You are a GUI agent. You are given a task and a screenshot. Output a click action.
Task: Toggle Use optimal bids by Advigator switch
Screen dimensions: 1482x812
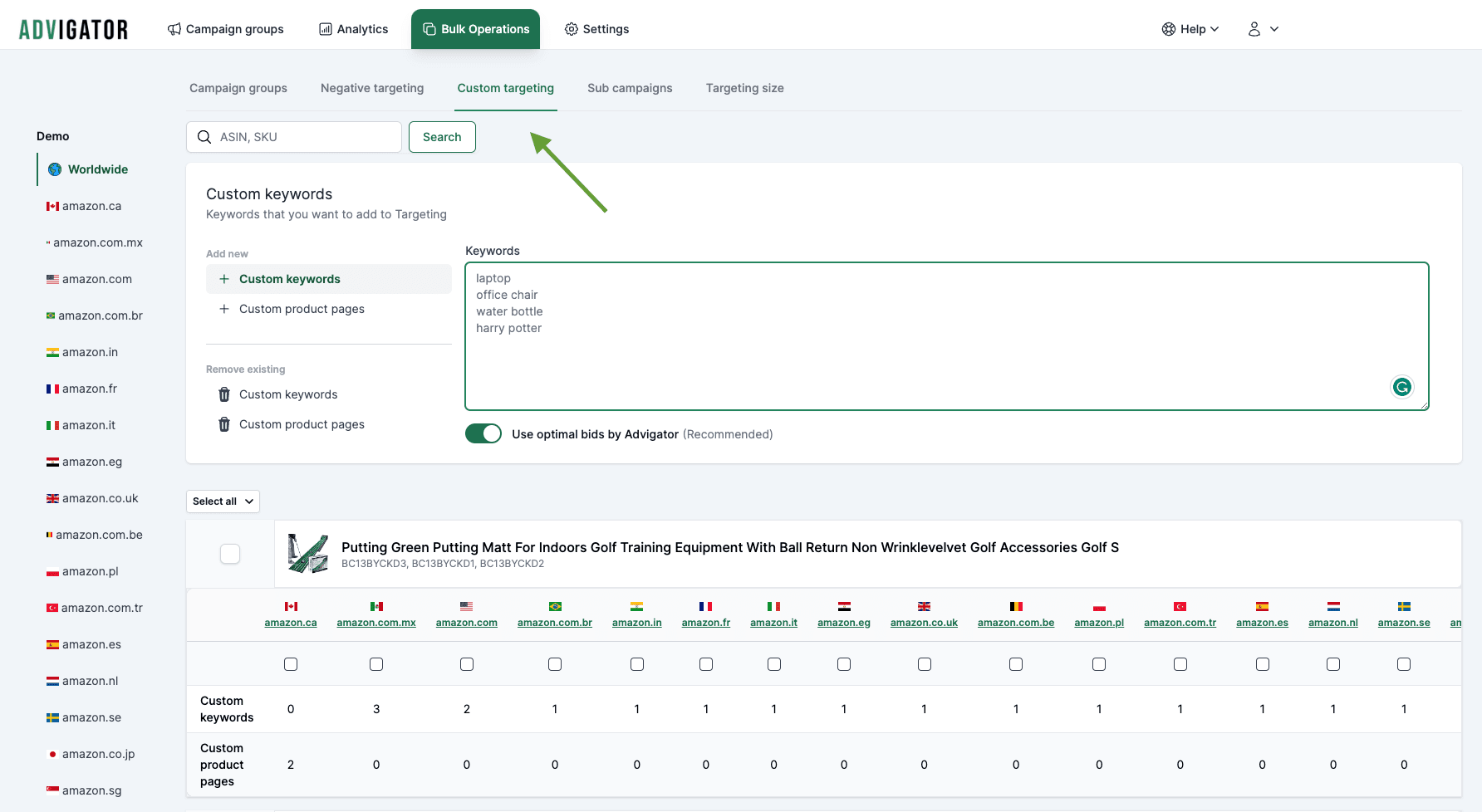pos(483,433)
